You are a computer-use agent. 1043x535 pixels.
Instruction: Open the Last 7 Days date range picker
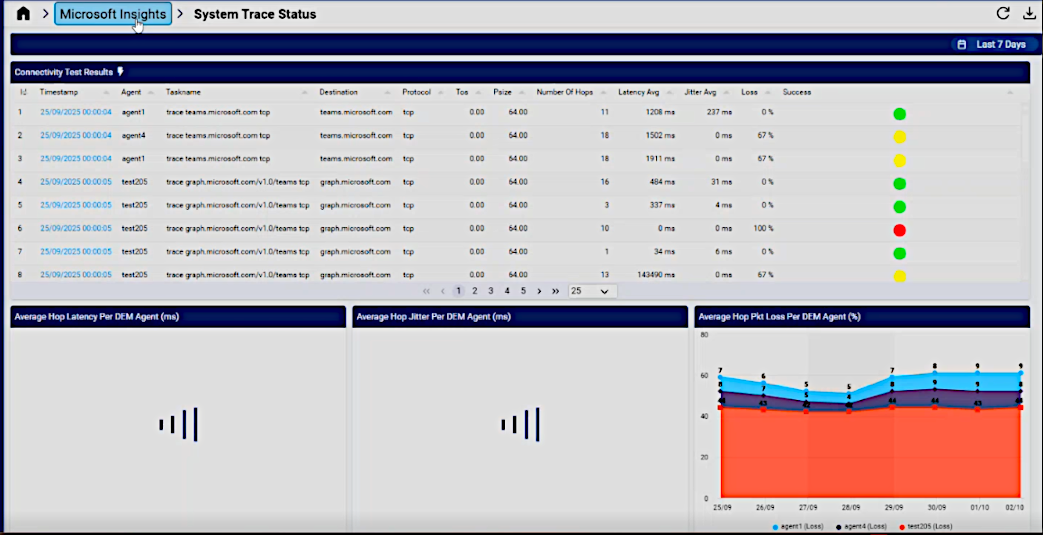(x=994, y=45)
